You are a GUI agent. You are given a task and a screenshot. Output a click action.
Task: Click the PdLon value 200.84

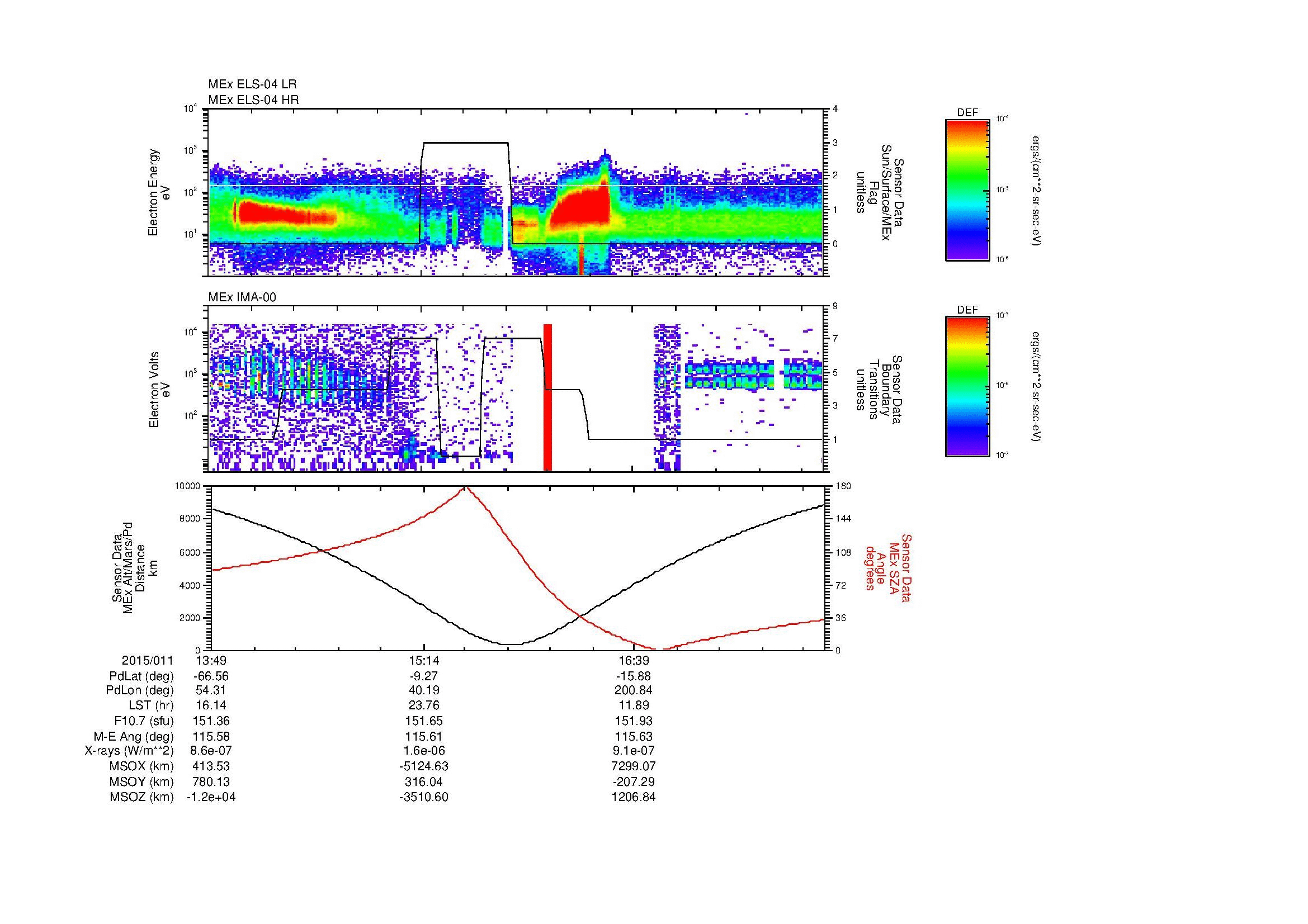(x=634, y=690)
